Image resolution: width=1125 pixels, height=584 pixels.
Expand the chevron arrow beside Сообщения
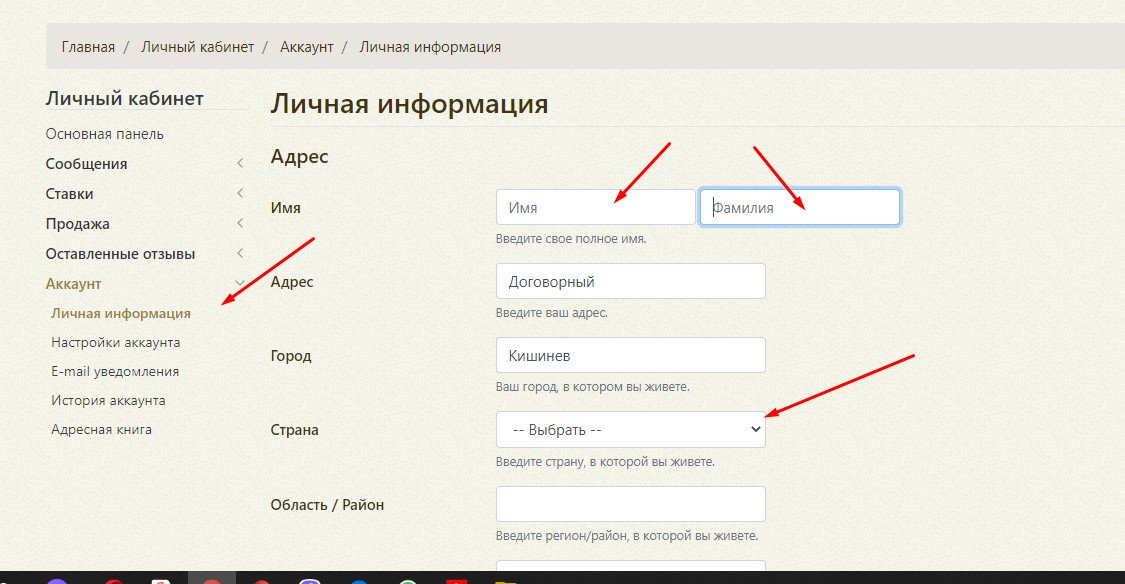pos(240,164)
